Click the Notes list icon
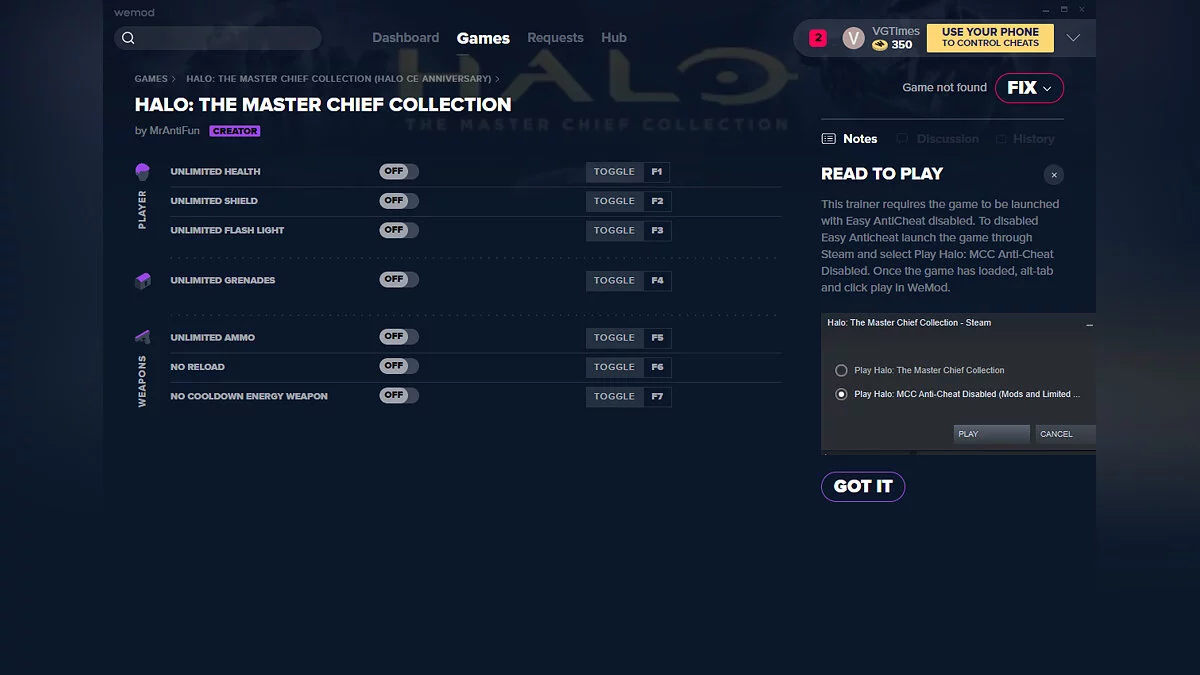Viewport: 1200px width, 675px height. coord(828,139)
